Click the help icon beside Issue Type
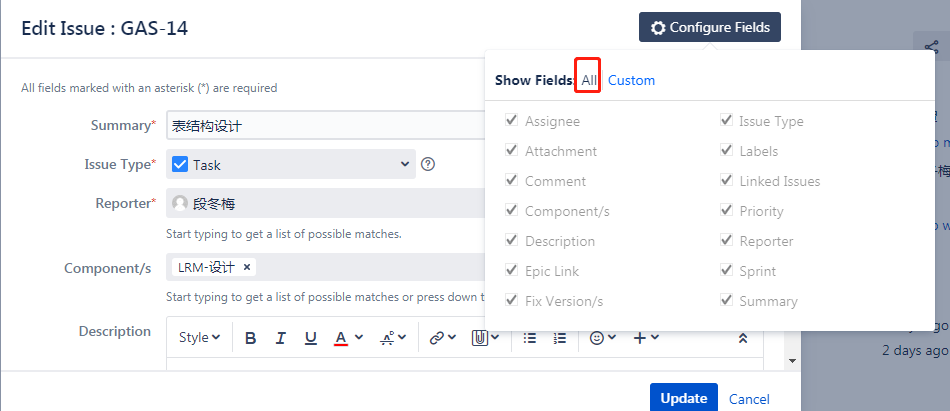 [428, 164]
